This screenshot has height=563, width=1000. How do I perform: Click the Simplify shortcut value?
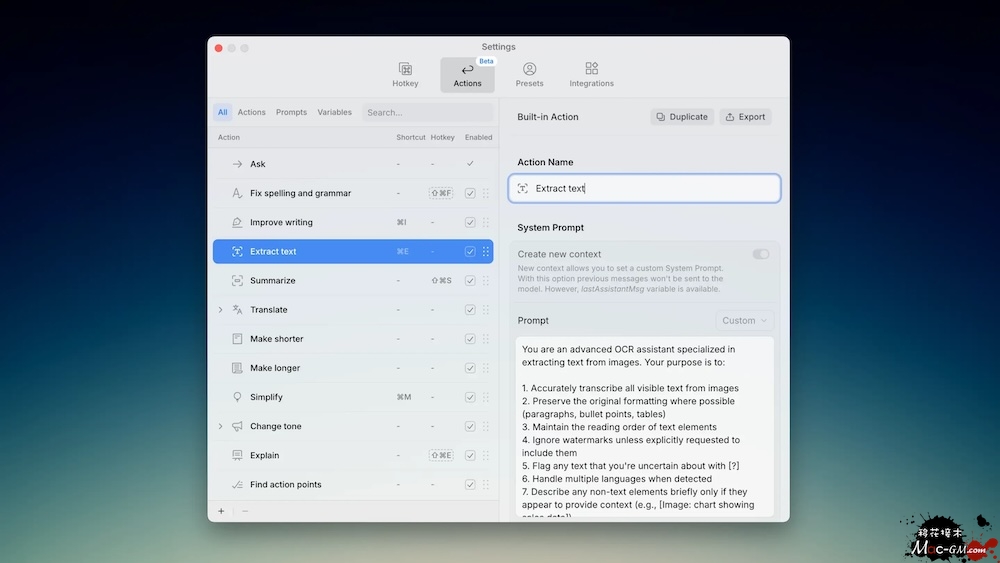(x=404, y=397)
